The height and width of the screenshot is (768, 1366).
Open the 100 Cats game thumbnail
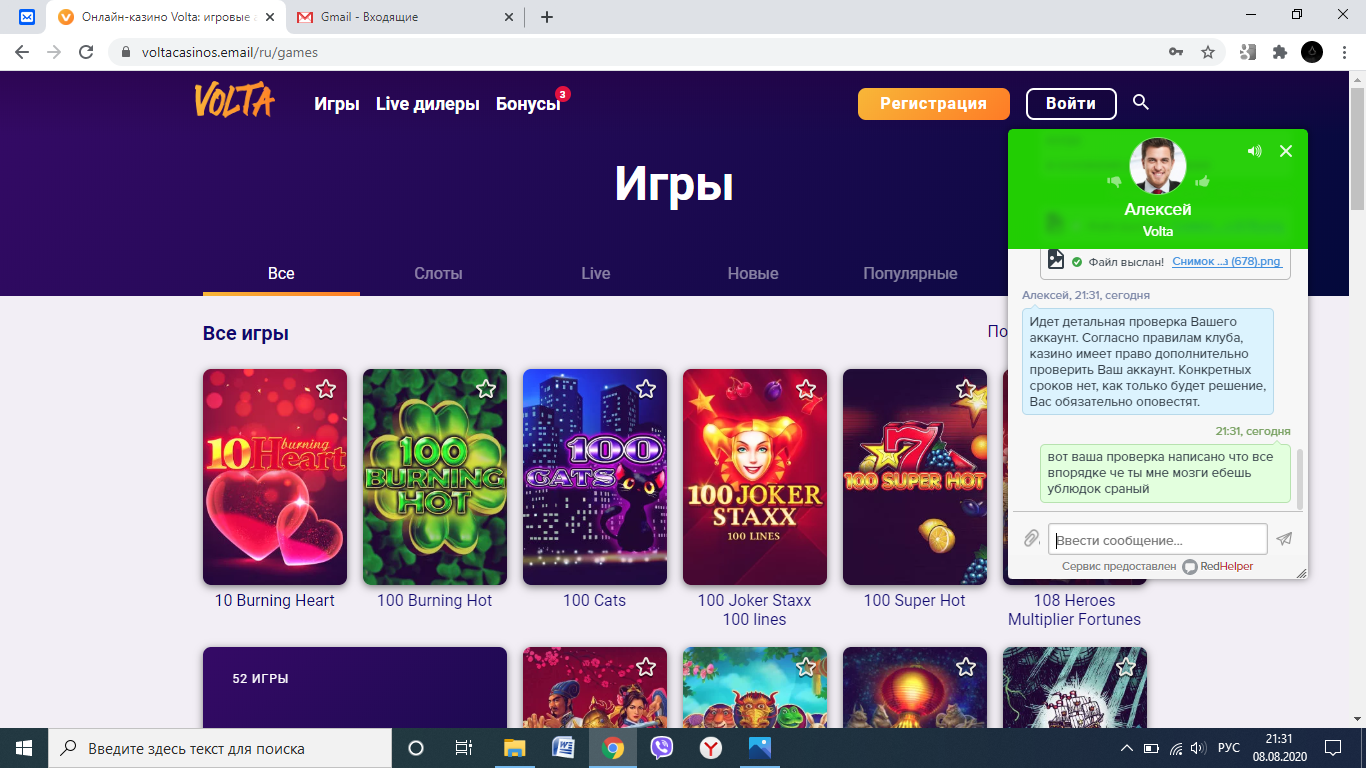tap(595, 477)
